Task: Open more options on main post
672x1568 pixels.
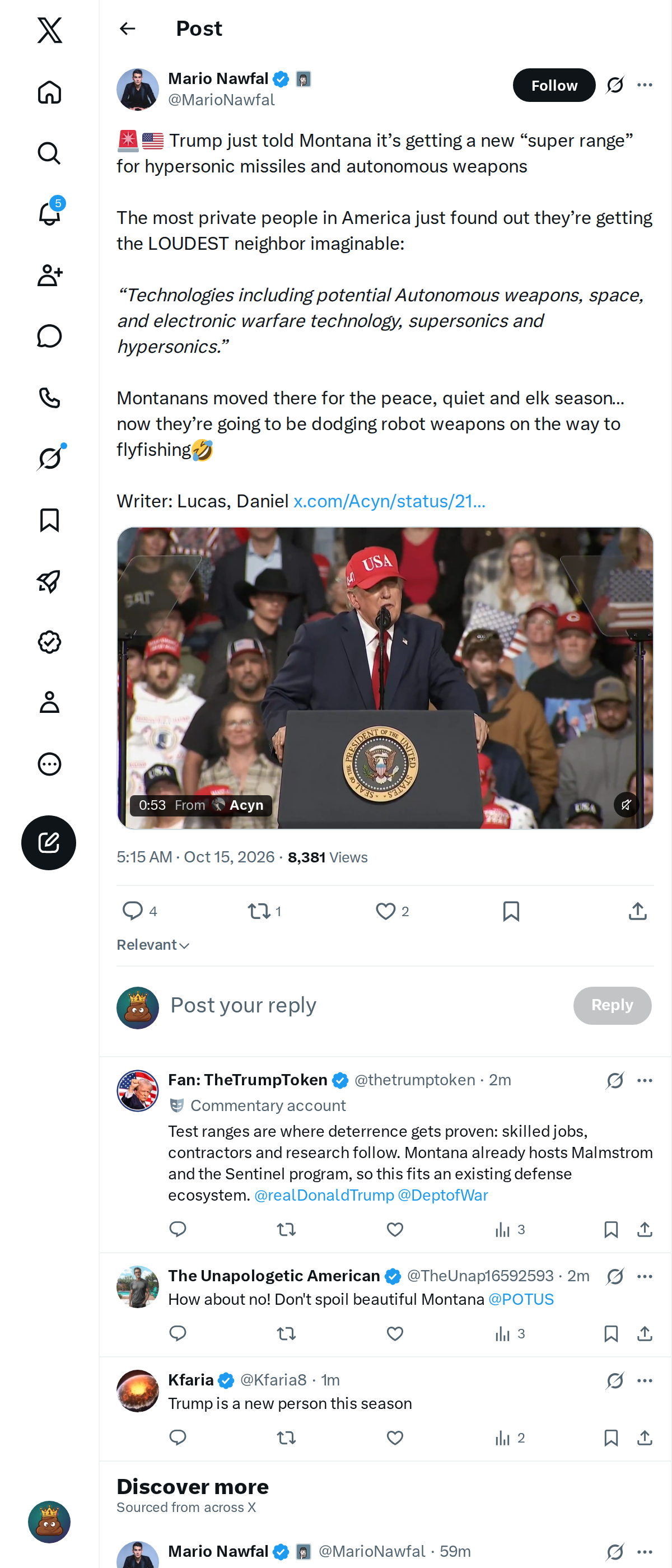Action: click(x=645, y=85)
